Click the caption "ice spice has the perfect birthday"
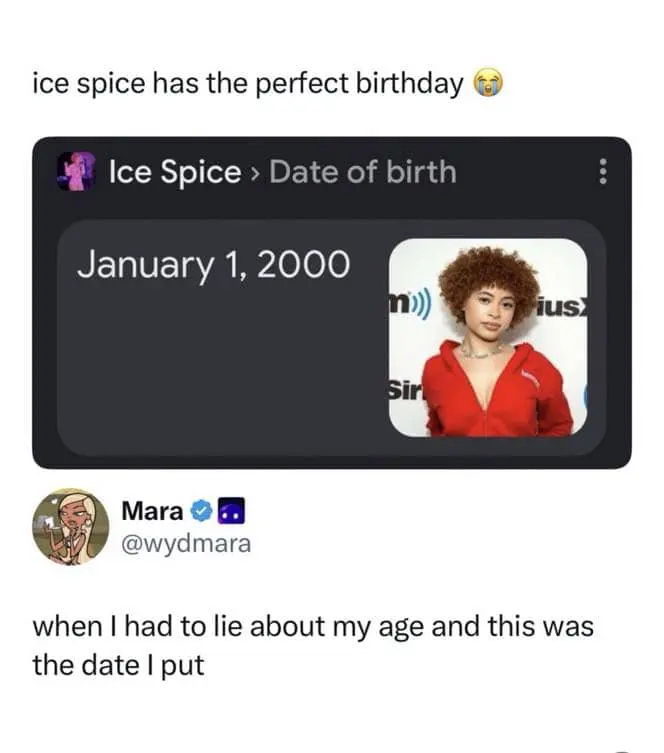 coord(247,84)
